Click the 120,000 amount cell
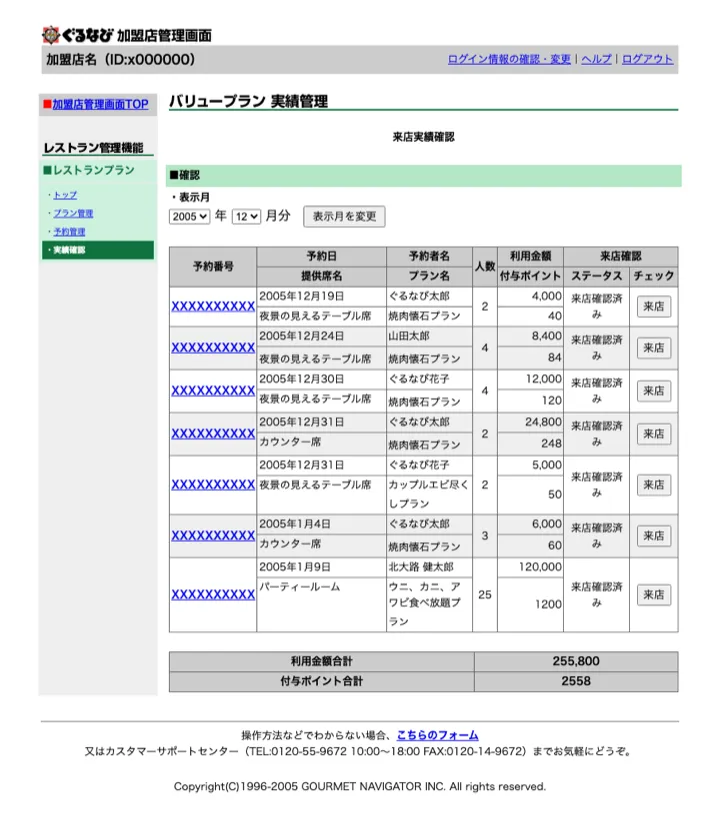Image resolution: width=720 pixels, height=818 pixels. [x=530, y=567]
